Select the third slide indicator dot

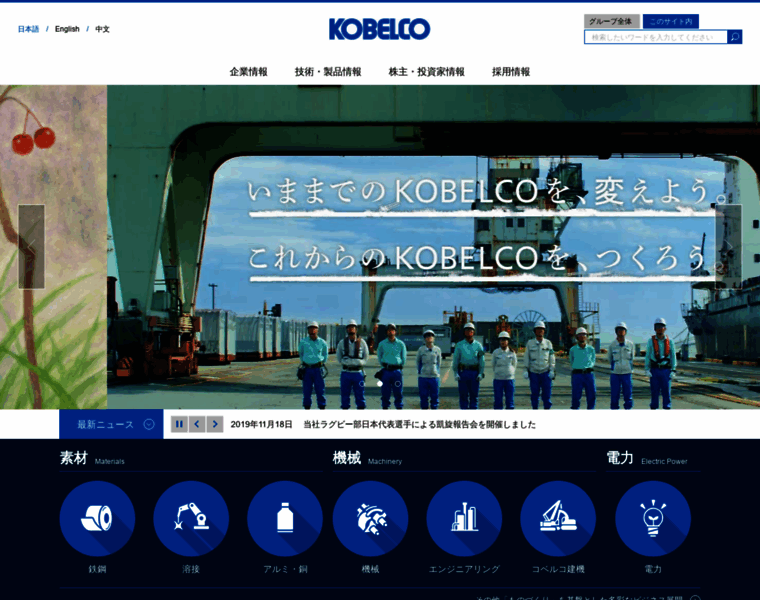pos(397,383)
